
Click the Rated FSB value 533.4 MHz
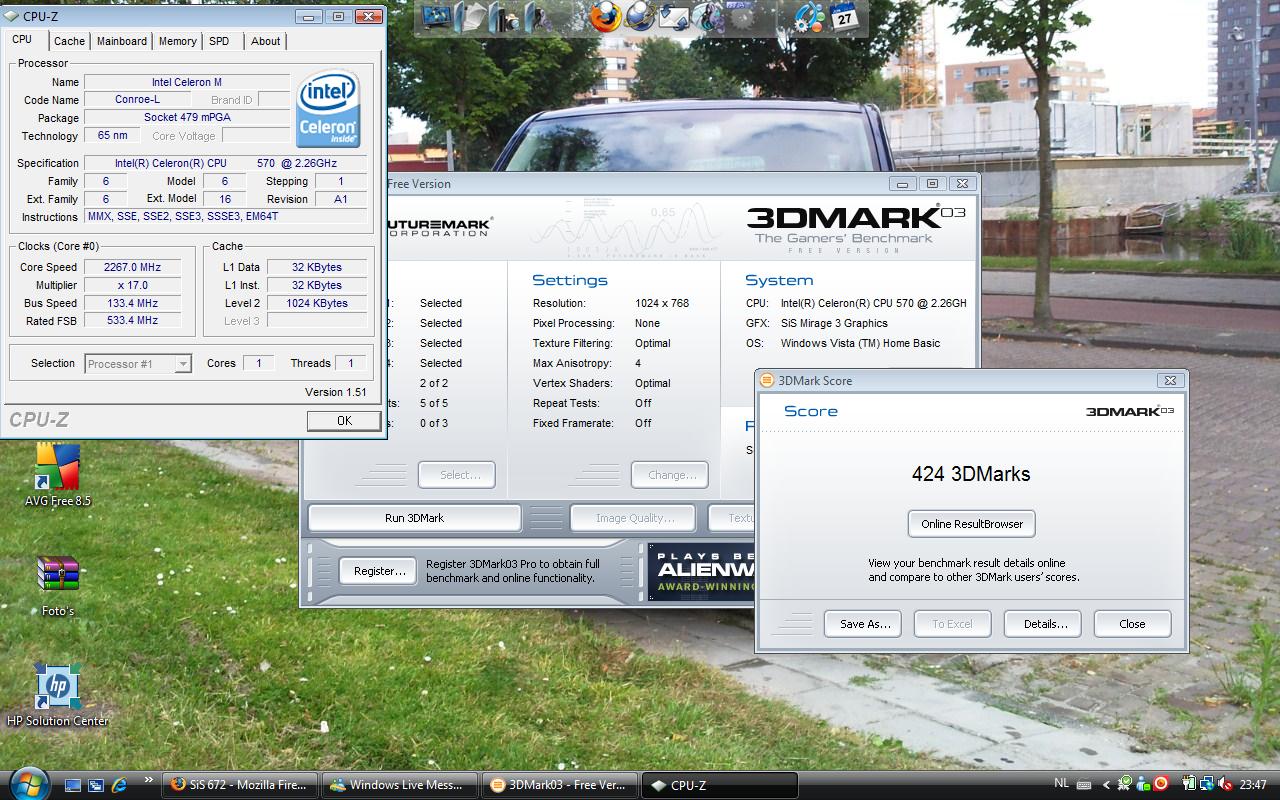click(x=132, y=320)
